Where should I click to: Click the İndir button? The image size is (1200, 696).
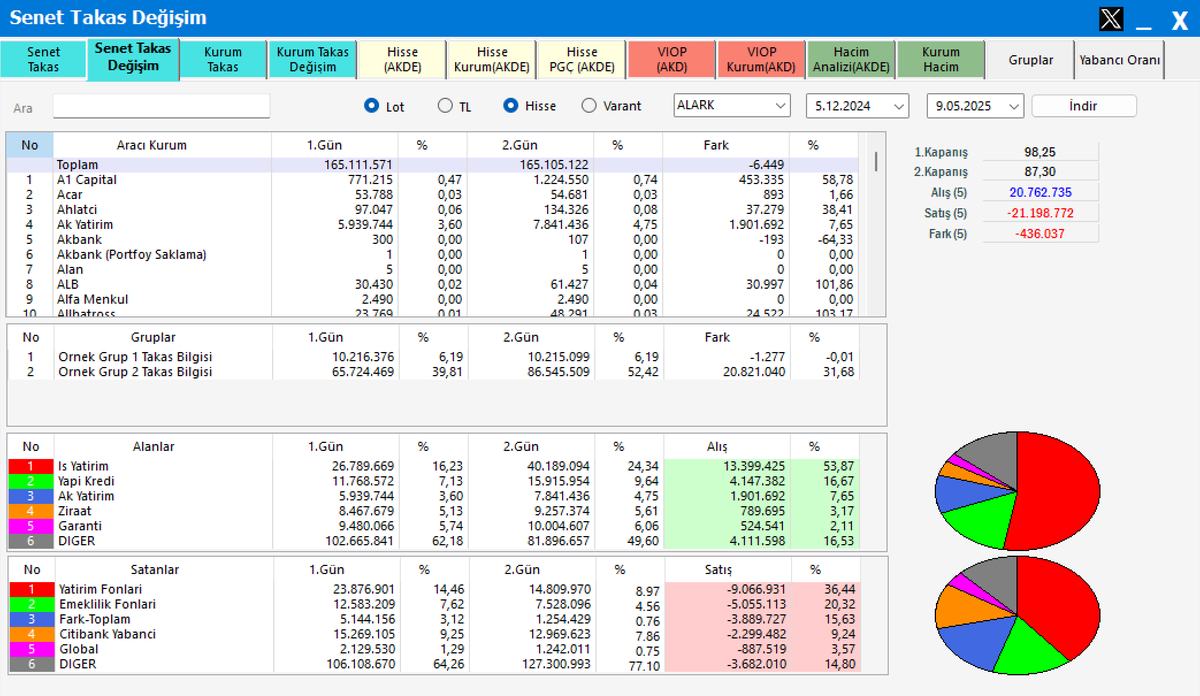(1084, 105)
